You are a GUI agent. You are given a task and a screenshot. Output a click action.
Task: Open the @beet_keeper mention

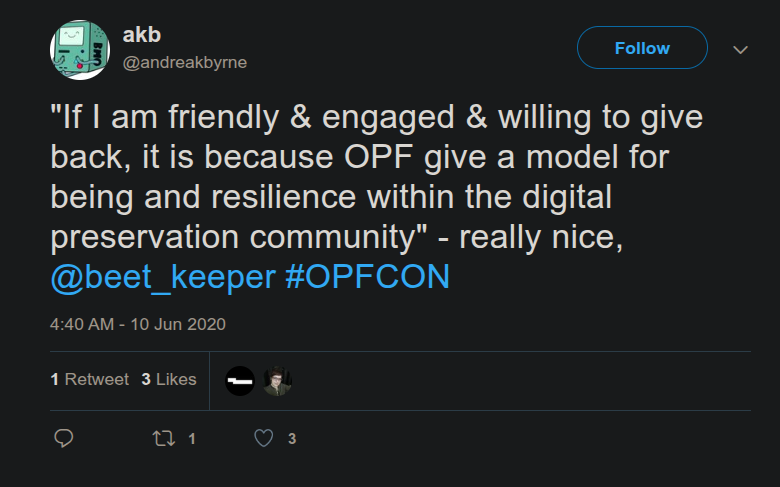[162, 277]
